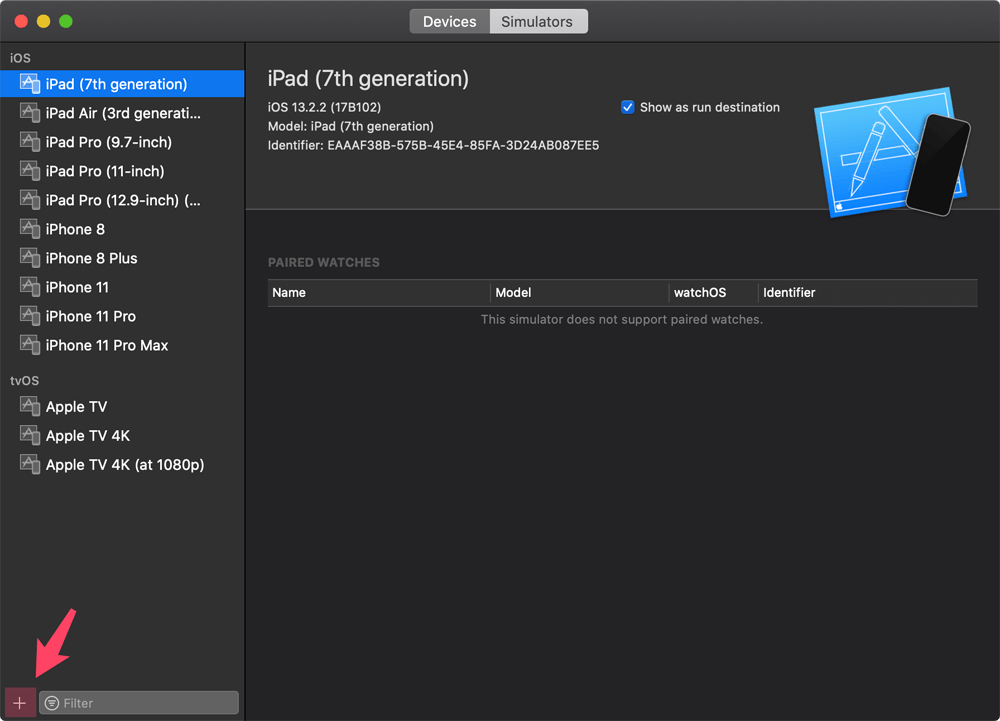Click the Model: iPad (7th generation) line

(x=351, y=126)
